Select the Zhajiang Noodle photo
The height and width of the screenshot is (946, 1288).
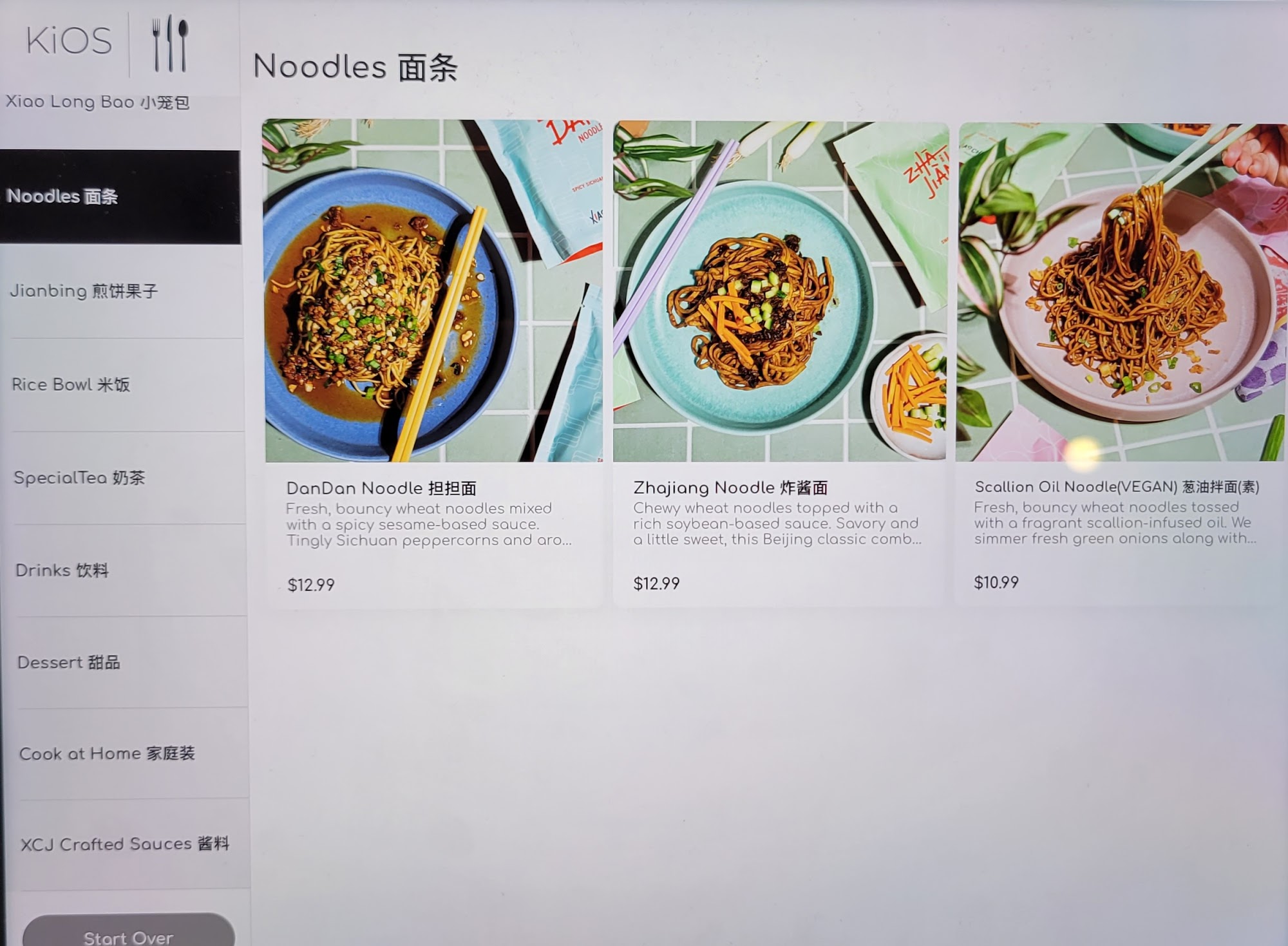781,291
